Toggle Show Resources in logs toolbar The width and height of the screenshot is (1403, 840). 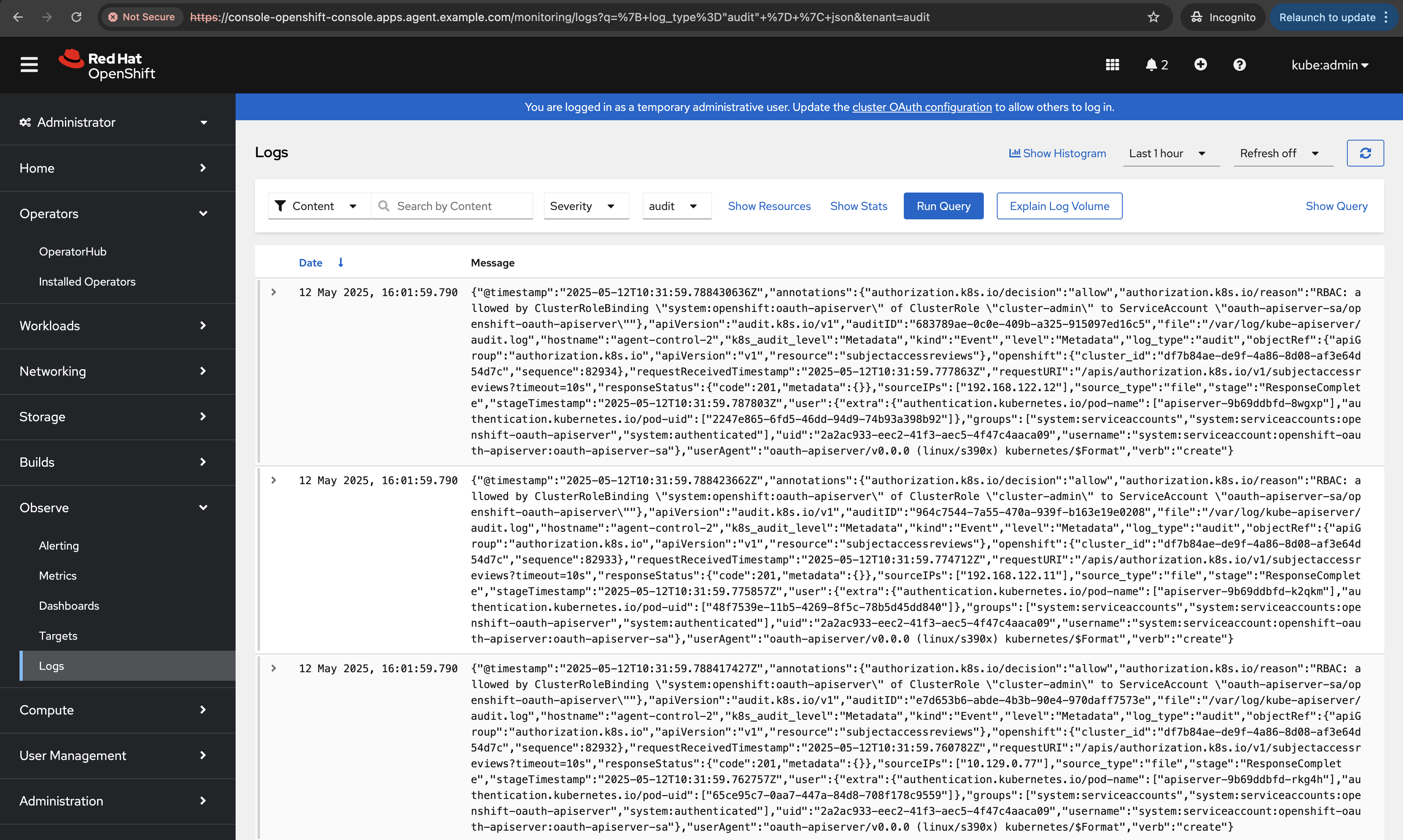(x=769, y=206)
